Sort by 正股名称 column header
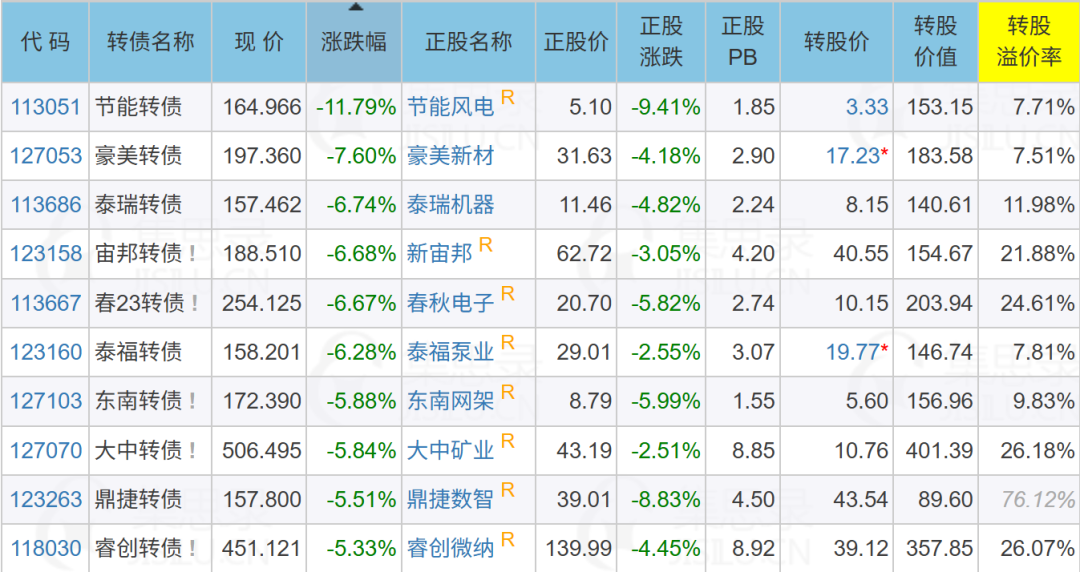 (x=468, y=42)
